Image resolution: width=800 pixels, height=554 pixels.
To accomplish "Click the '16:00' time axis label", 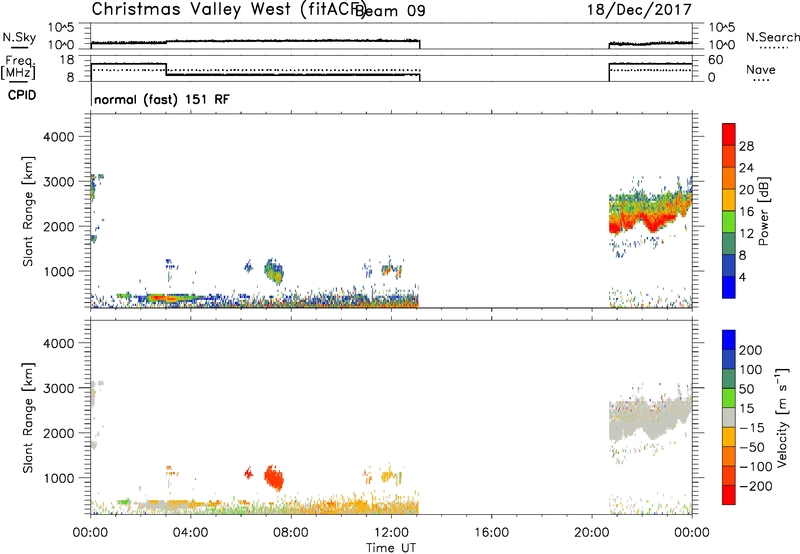I will click(491, 533).
